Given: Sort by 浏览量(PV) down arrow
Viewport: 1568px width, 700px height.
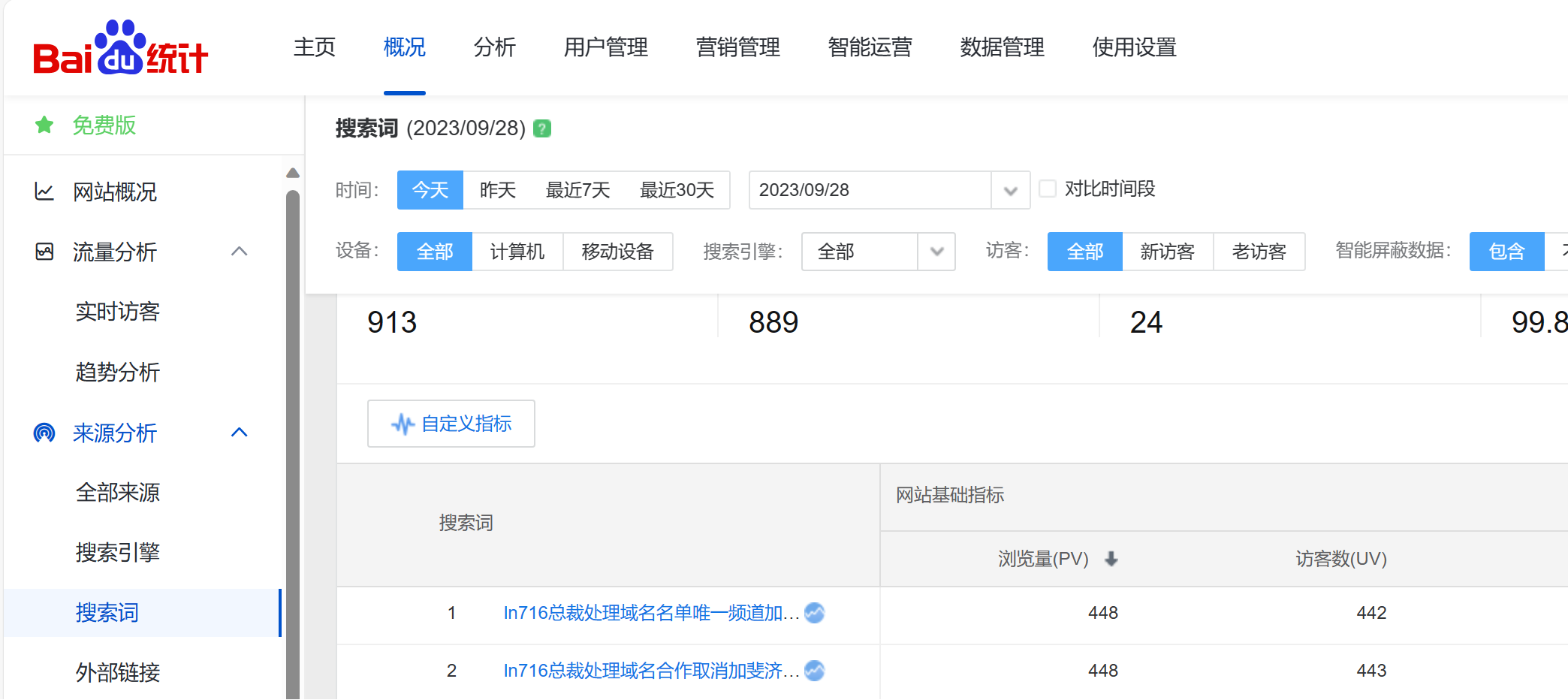Looking at the screenshot, I should point(1111,559).
